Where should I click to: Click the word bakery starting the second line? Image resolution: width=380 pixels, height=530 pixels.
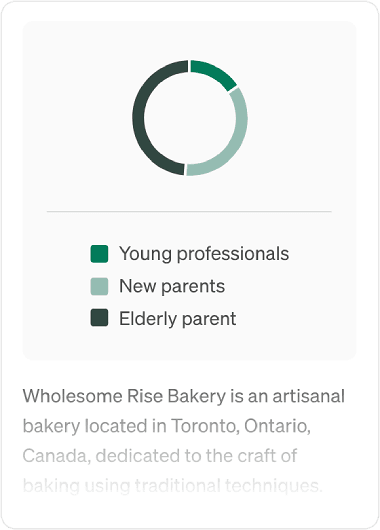coord(51,426)
